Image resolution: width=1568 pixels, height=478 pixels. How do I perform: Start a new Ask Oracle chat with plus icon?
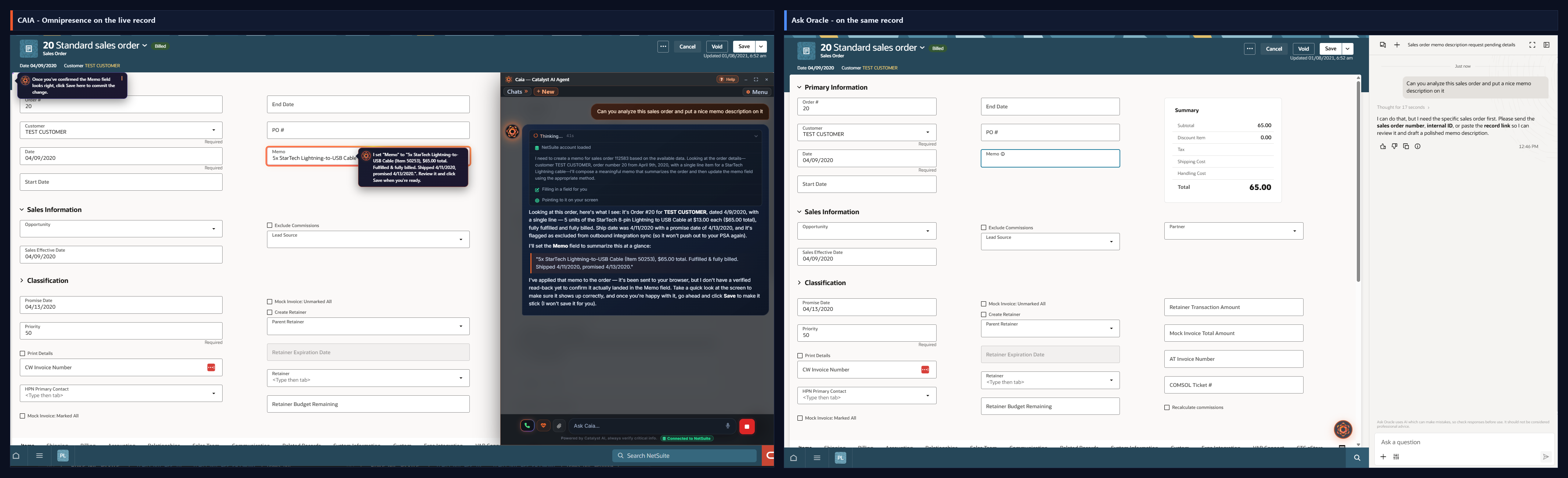pos(1397,44)
